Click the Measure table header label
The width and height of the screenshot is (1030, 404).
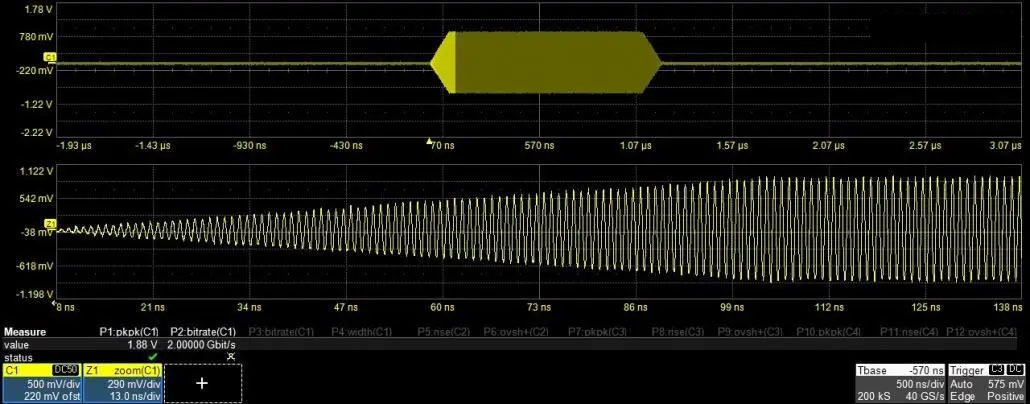pyautogui.click(x=24, y=332)
